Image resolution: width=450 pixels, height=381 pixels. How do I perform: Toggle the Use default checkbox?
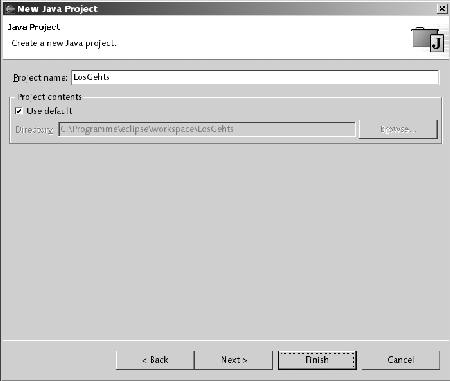pyautogui.click(x=19, y=111)
